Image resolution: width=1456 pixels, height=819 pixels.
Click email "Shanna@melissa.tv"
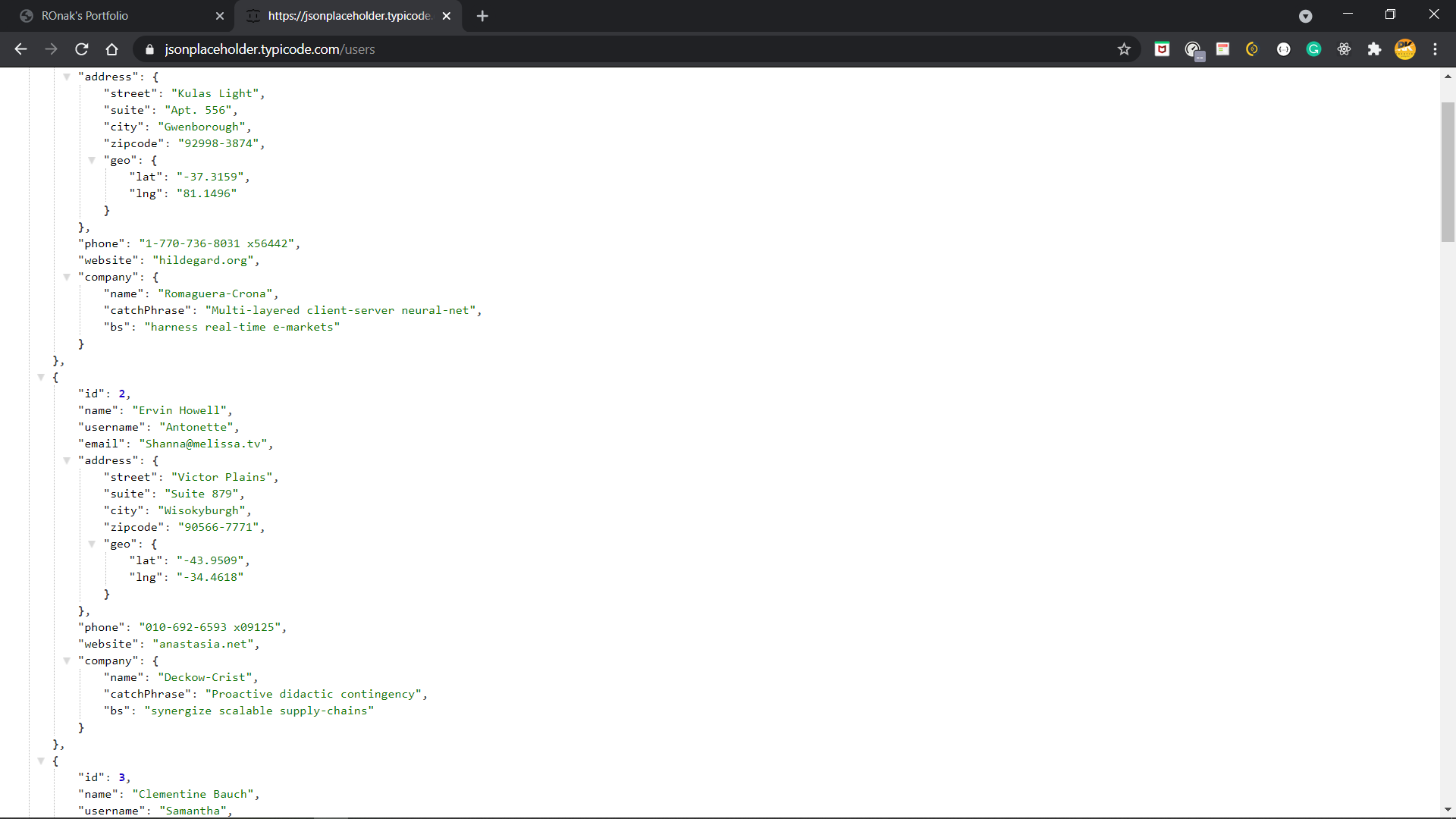tap(203, 444)
